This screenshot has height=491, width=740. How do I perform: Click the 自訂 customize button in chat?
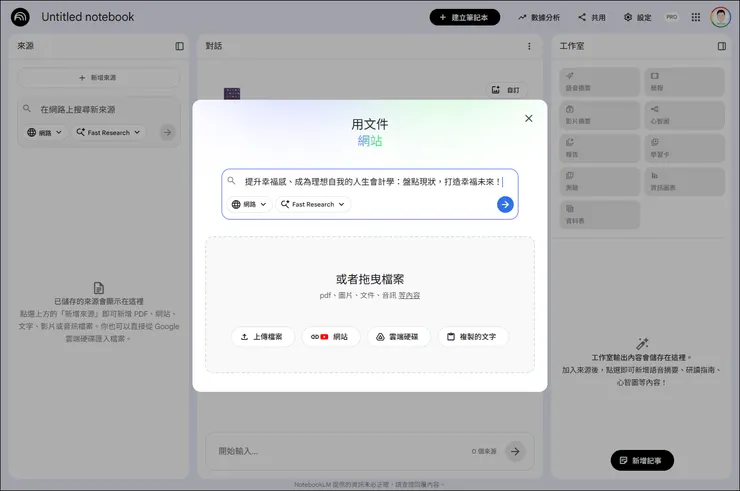(x=506, y=90)
